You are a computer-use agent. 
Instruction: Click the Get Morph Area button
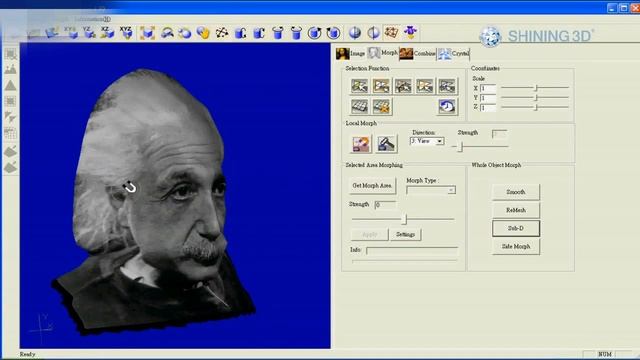tap(372, 186)
